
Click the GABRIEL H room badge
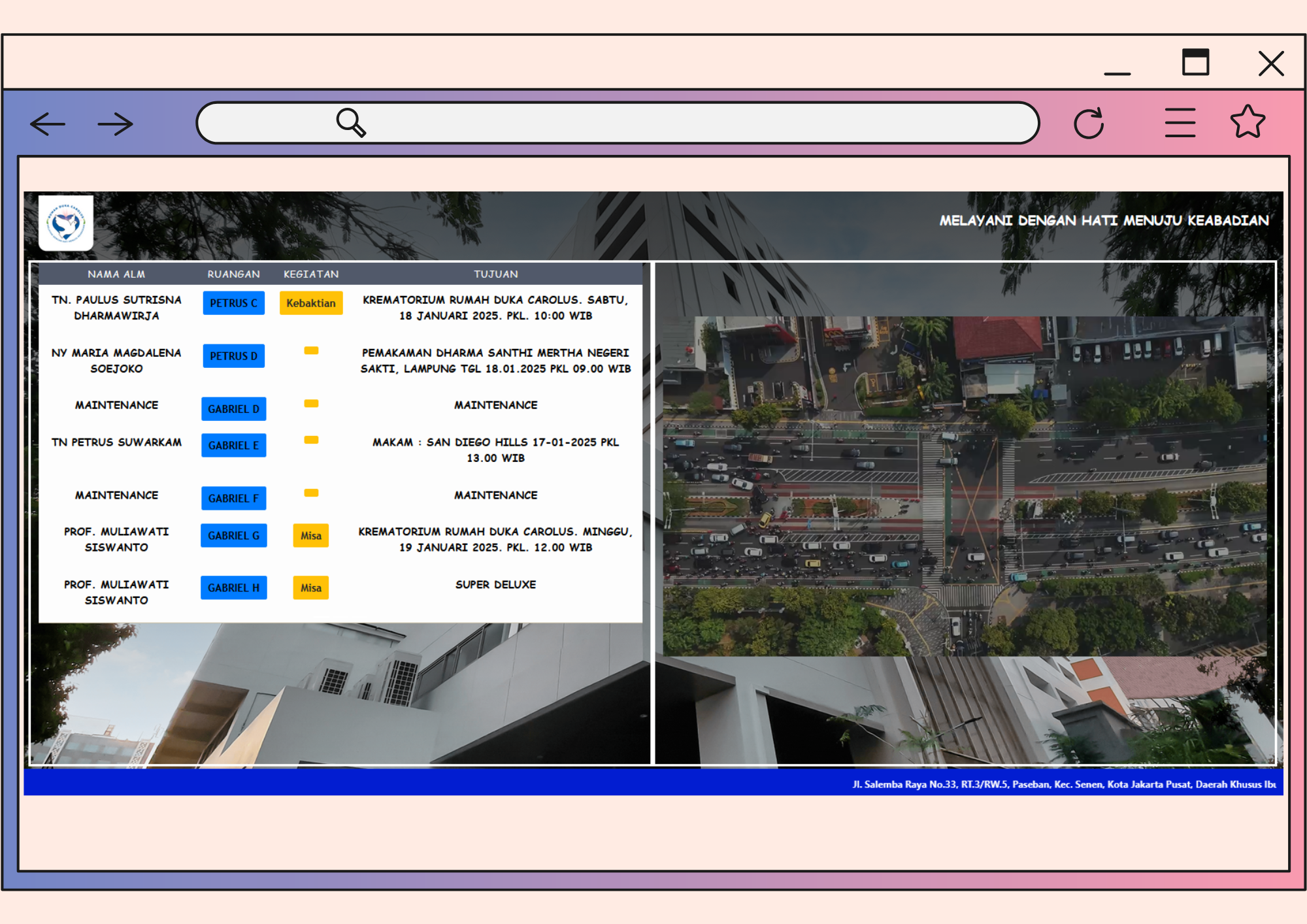click(x=233, y=588)
